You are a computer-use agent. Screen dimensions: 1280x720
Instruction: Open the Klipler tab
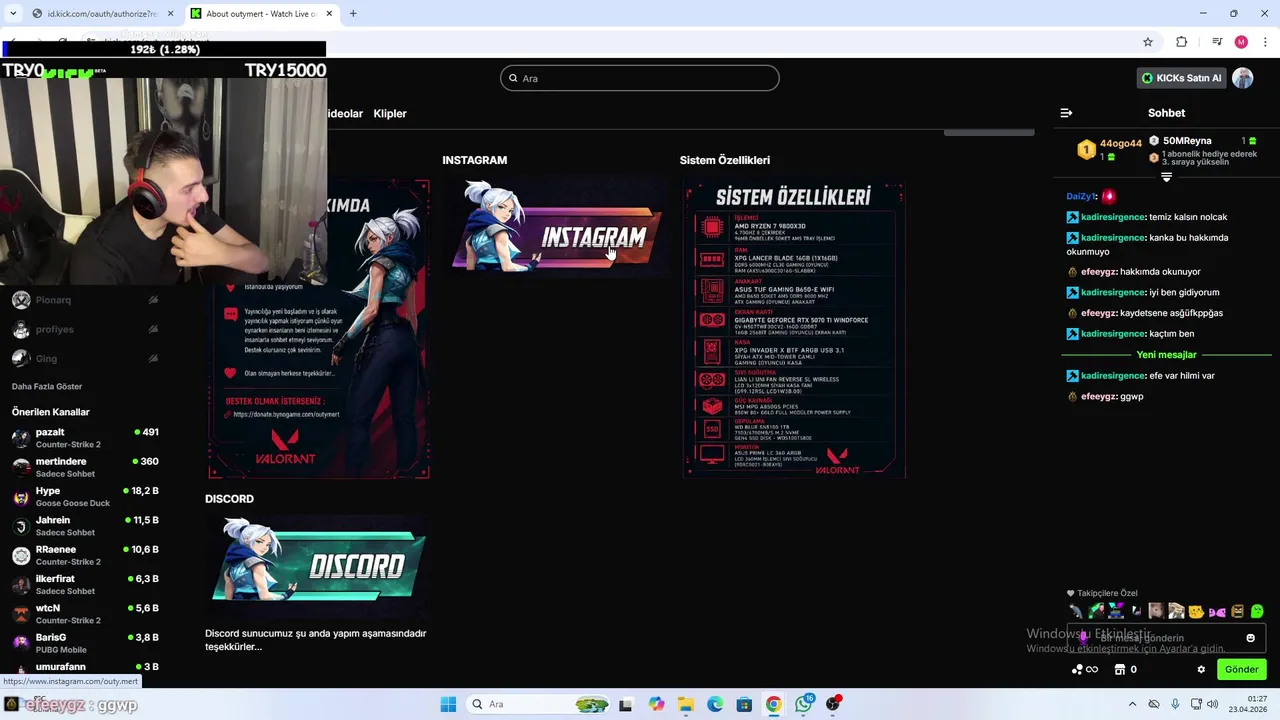[390, 113]
